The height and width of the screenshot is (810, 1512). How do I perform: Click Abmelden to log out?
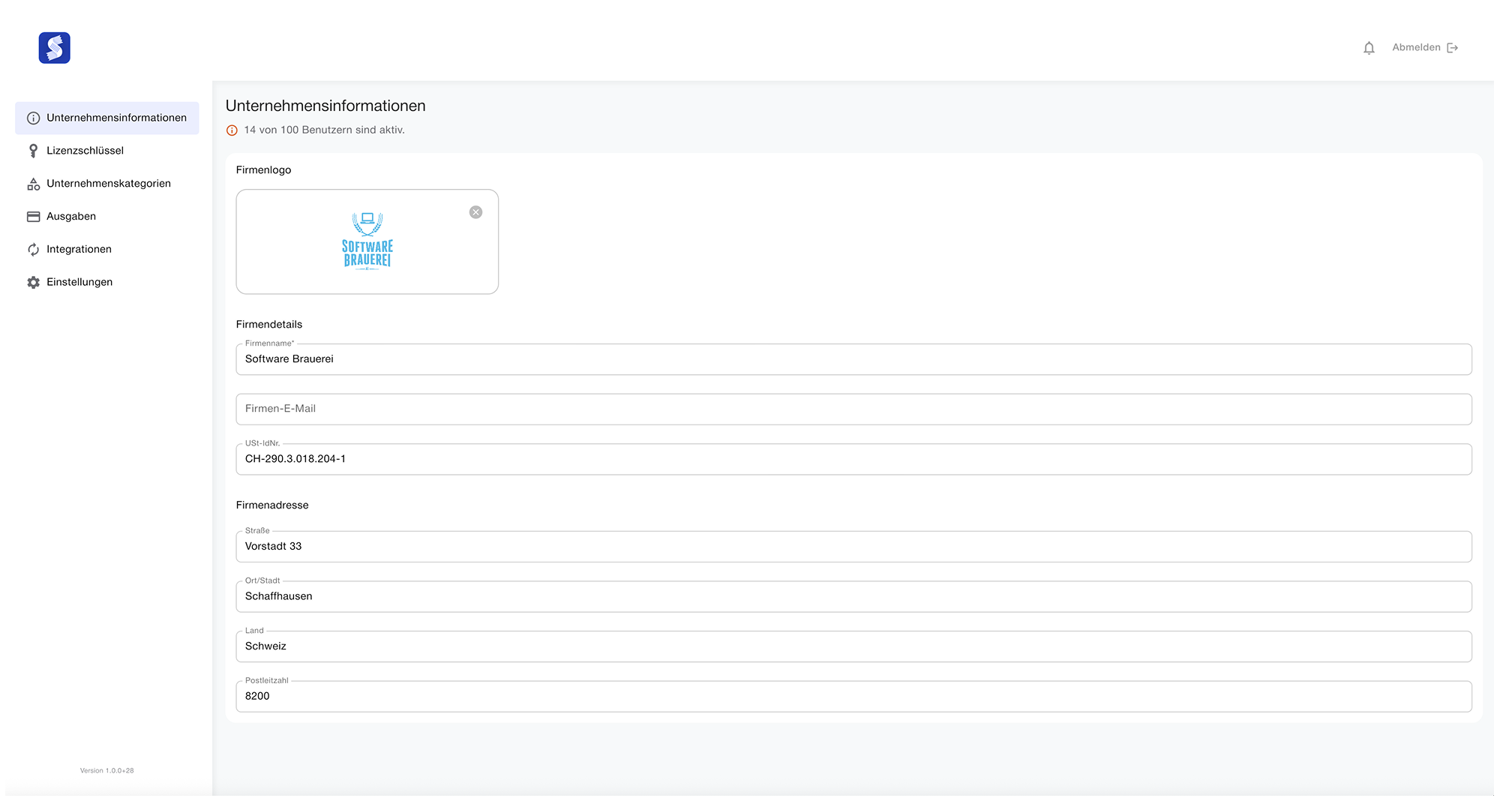pos(1416,48)
